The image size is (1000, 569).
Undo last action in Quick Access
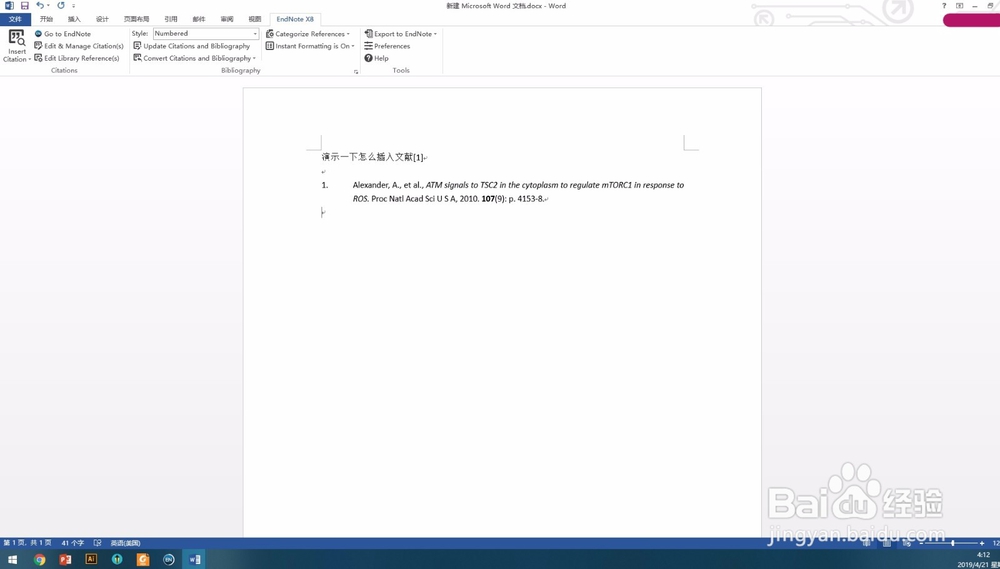[x=40, y=6]
